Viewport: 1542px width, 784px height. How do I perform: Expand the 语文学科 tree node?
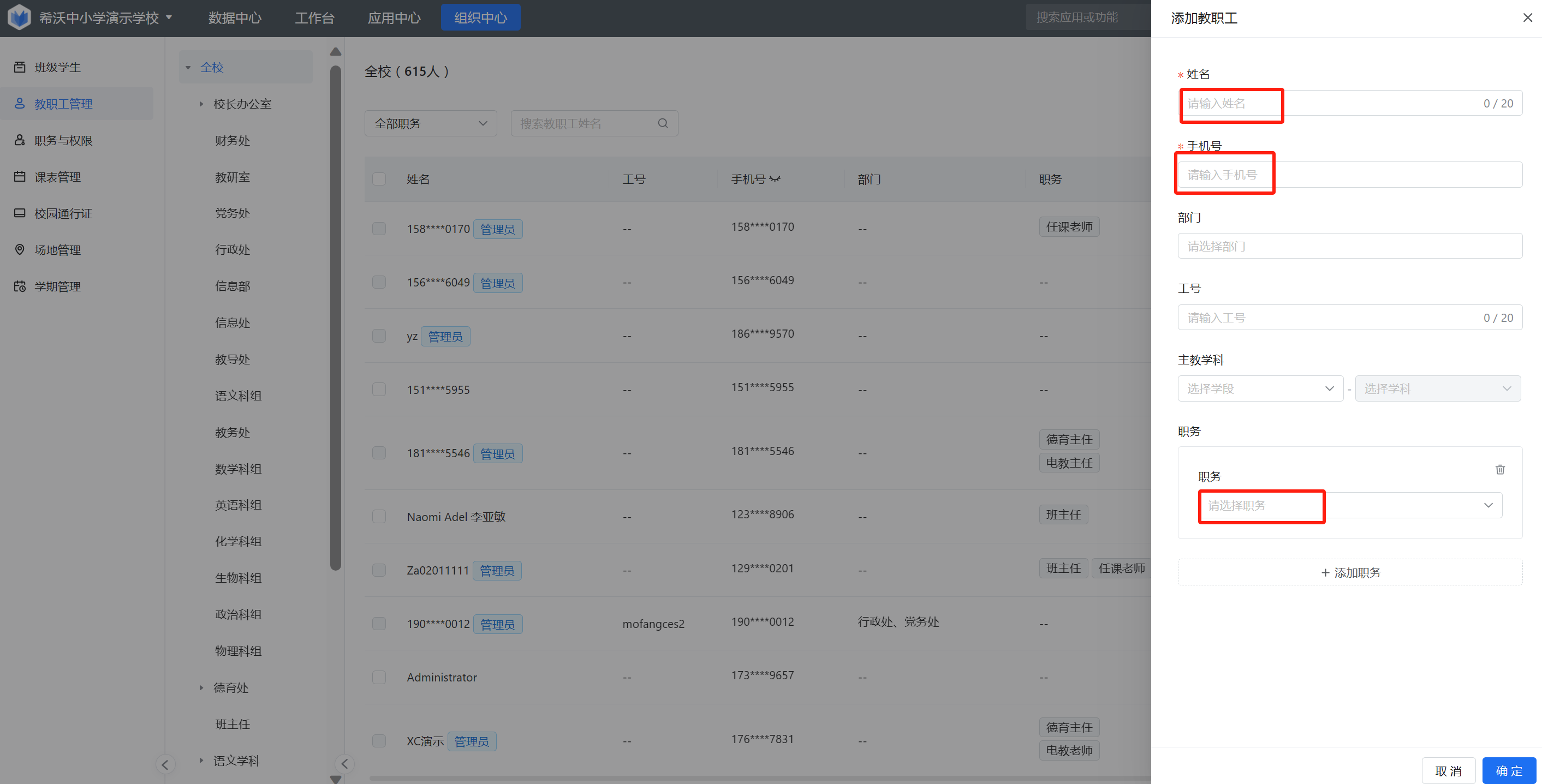coord(201,761)
